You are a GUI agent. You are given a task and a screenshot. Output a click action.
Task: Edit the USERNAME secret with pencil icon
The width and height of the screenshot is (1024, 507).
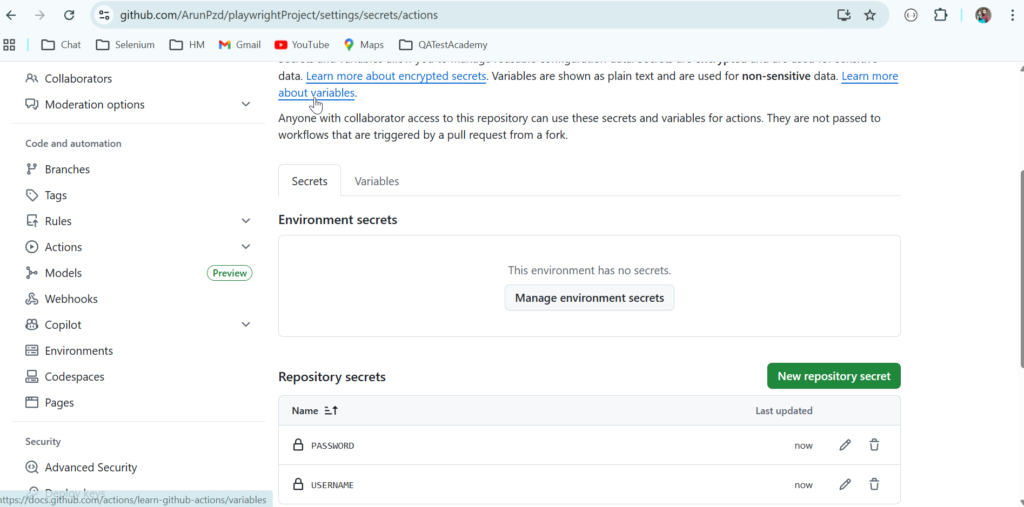[x=845, y=485]
